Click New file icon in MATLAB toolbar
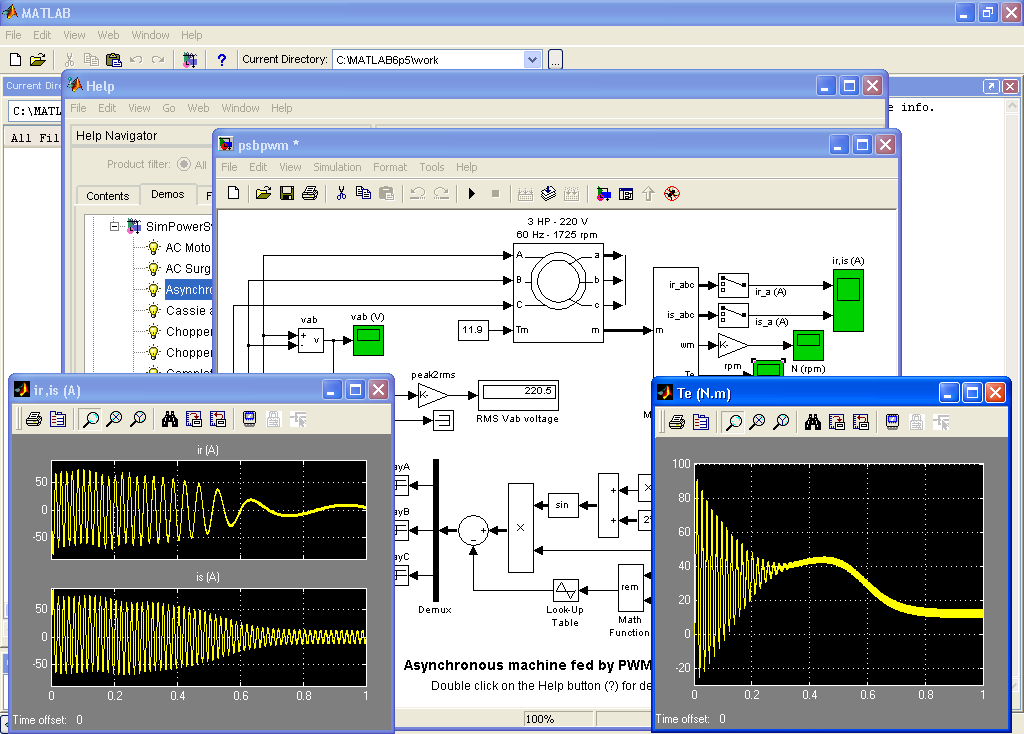Image resolution: width=1024 pixels, height=734 pixels. pos(15,60)
